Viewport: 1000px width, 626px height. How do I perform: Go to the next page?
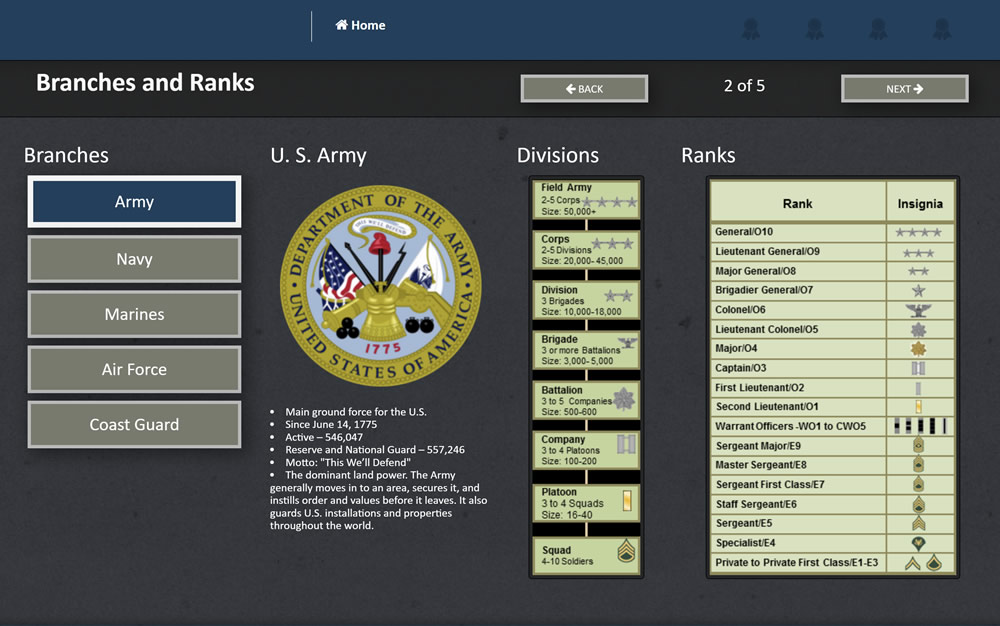(x=904, y=89)
